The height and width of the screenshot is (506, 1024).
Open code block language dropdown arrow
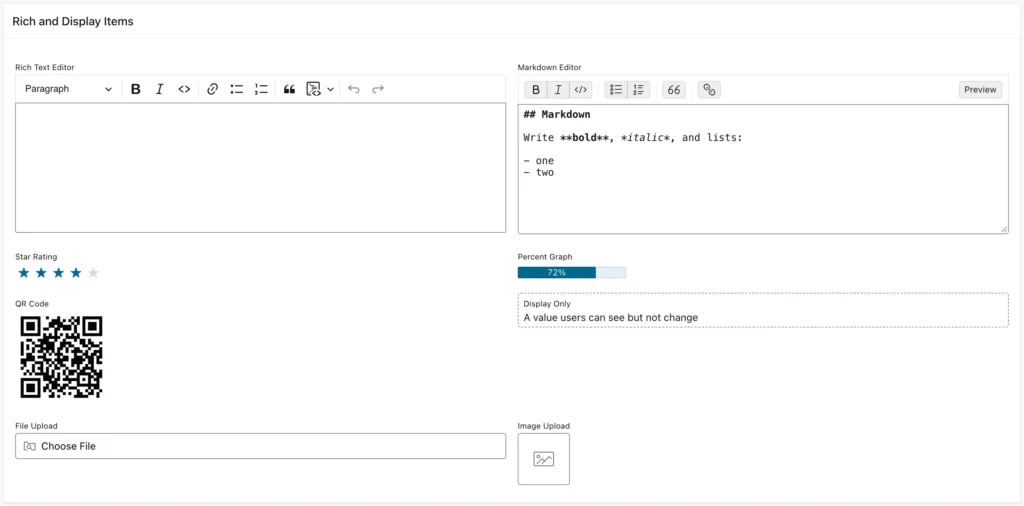331,89
